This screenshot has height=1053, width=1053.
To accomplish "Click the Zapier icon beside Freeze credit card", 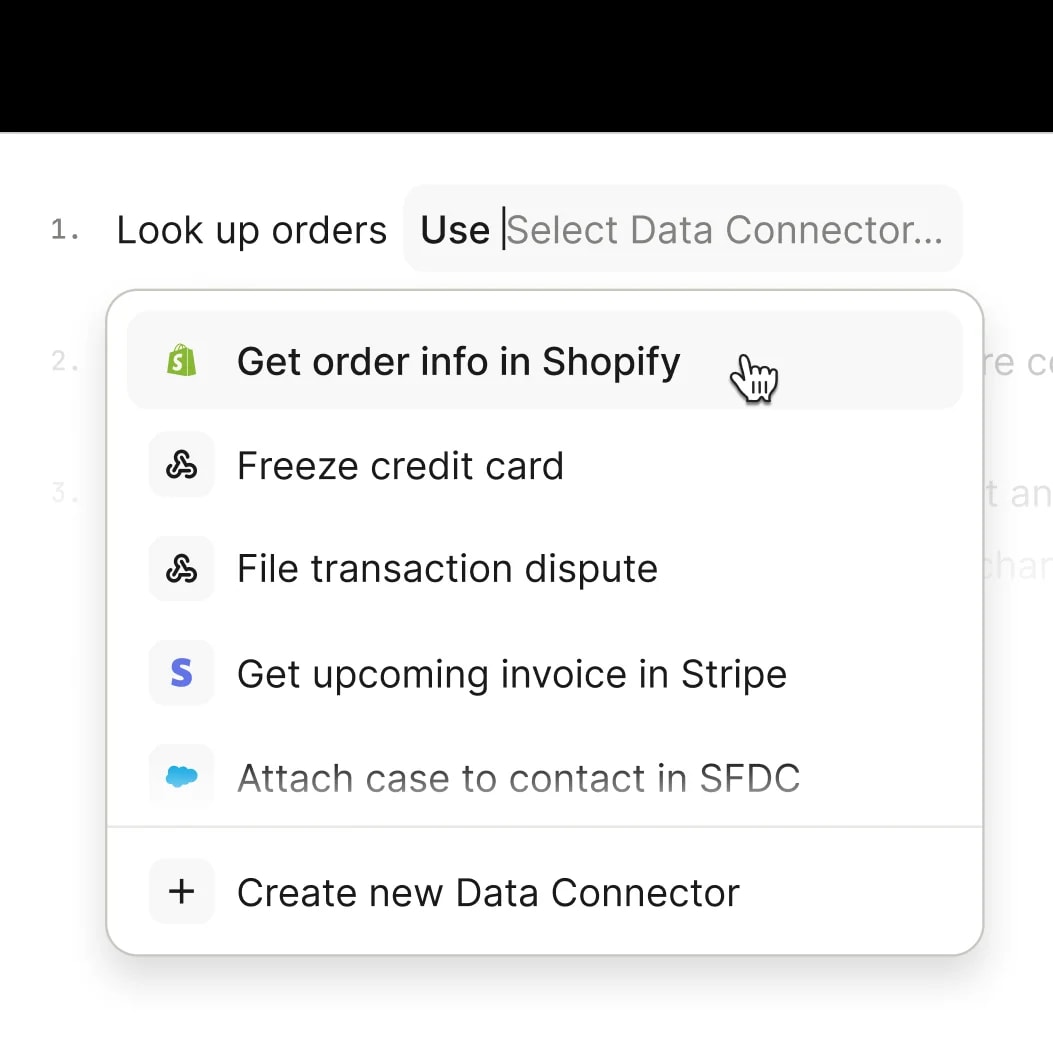I will [181, 464].
